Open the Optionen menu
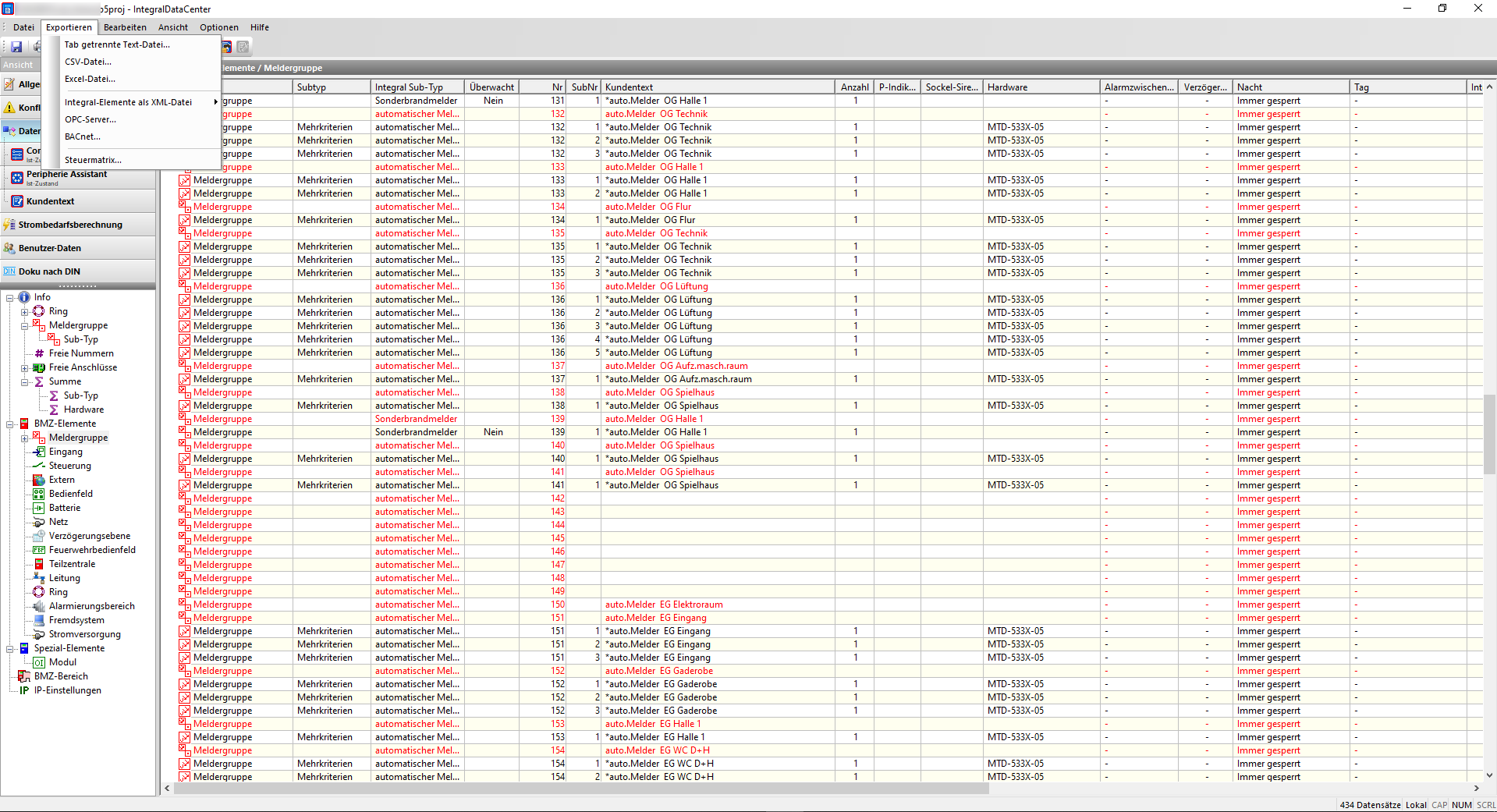Viewport: 1497px width, 812px height. coord(219,27)
